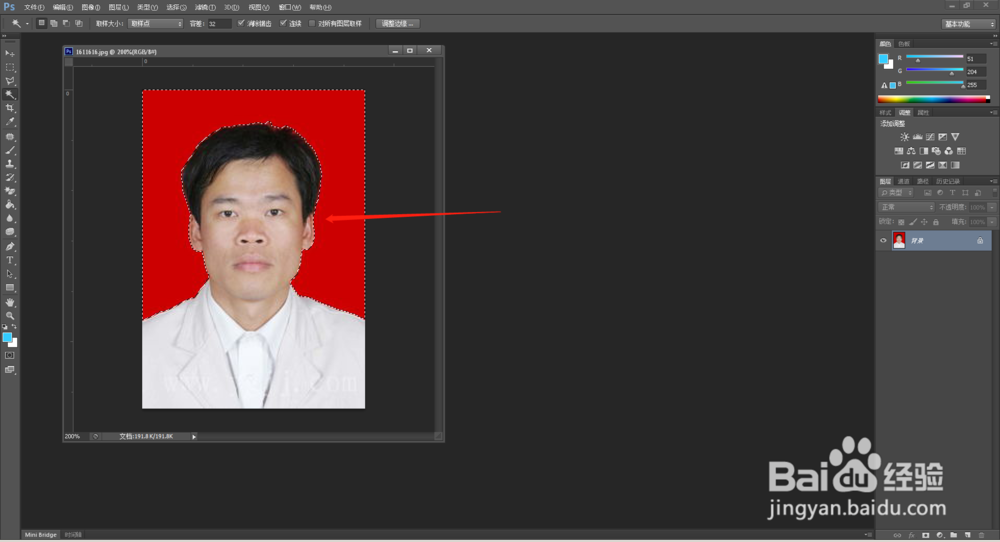Select the Crop tool
The image size is (1000, 542).
10,108
